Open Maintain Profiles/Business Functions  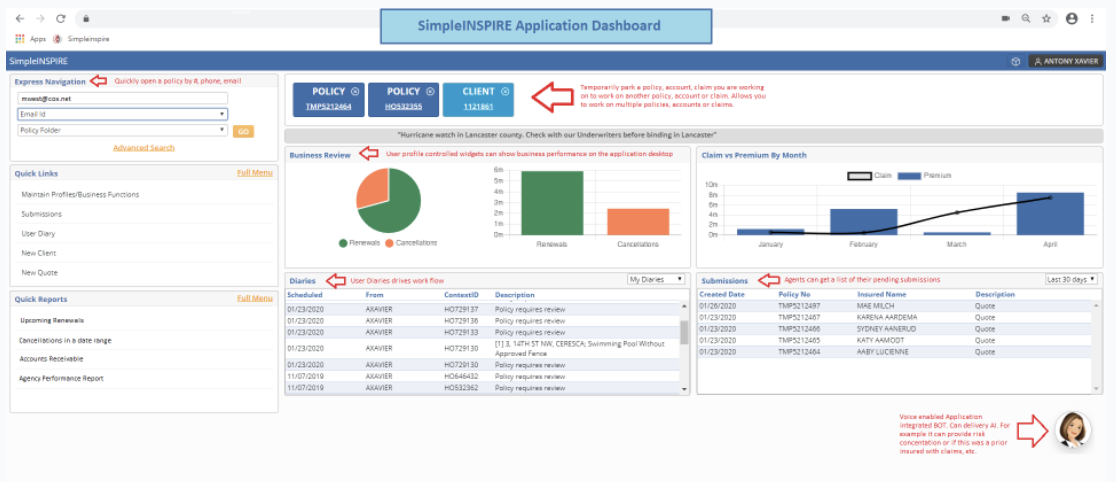[x=80, y=194]
